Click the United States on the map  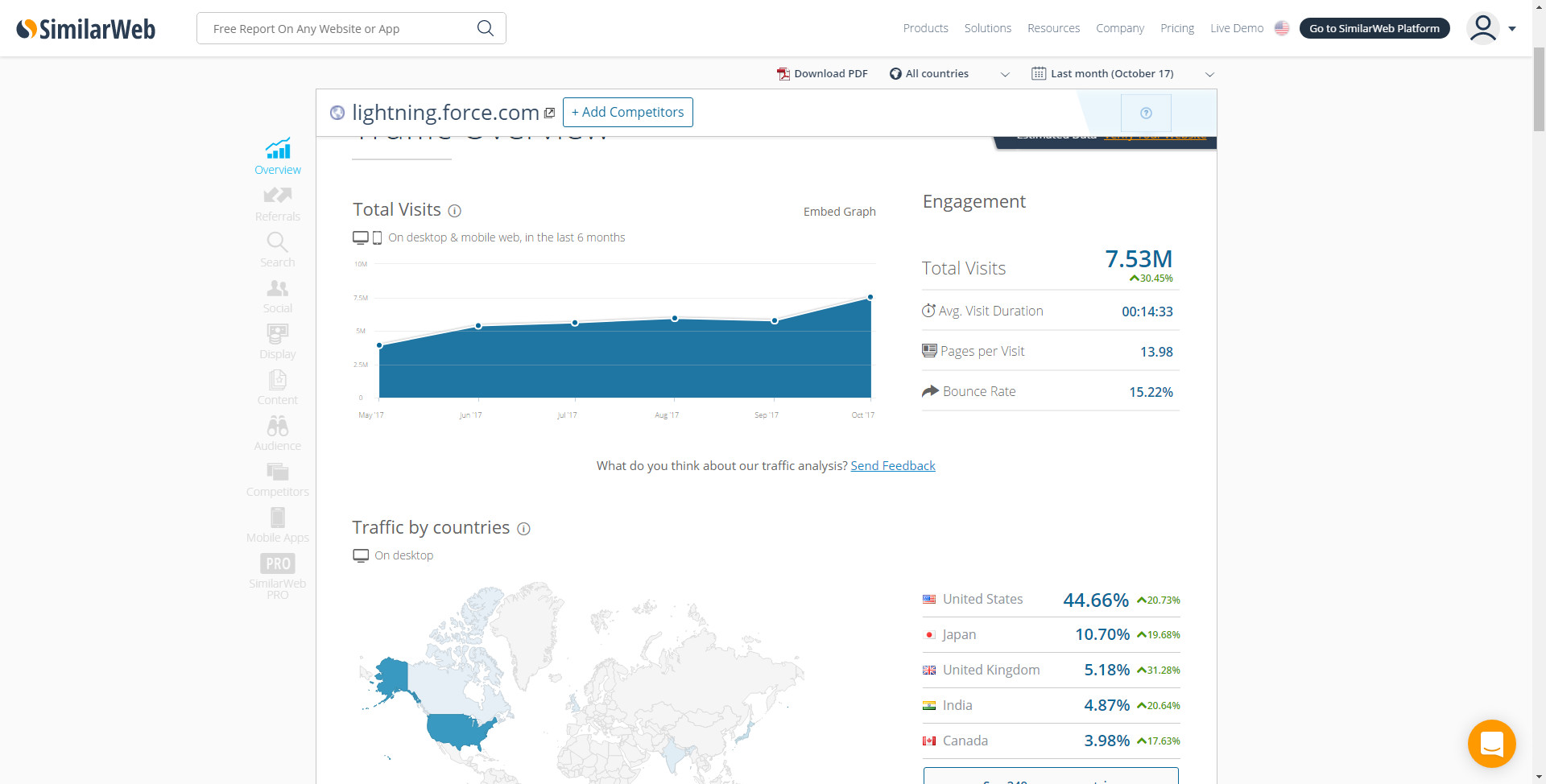click(x=460, y=730)
